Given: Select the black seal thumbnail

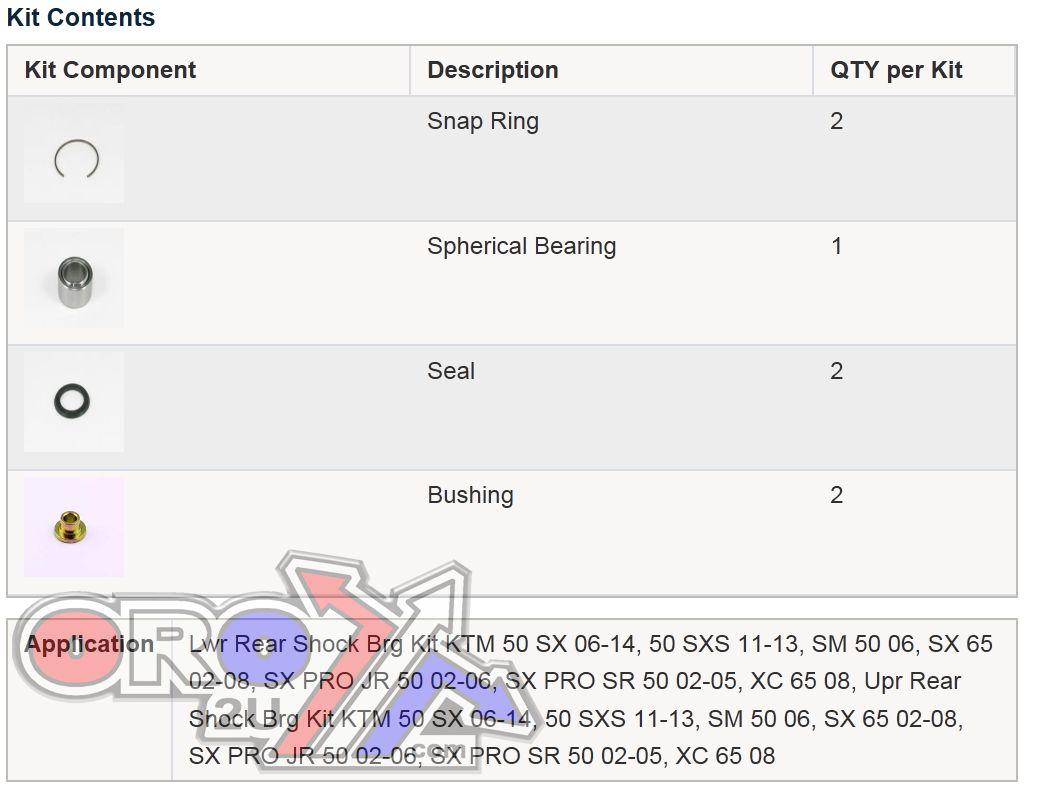Looking at the screenshot, I should (73, 402).
